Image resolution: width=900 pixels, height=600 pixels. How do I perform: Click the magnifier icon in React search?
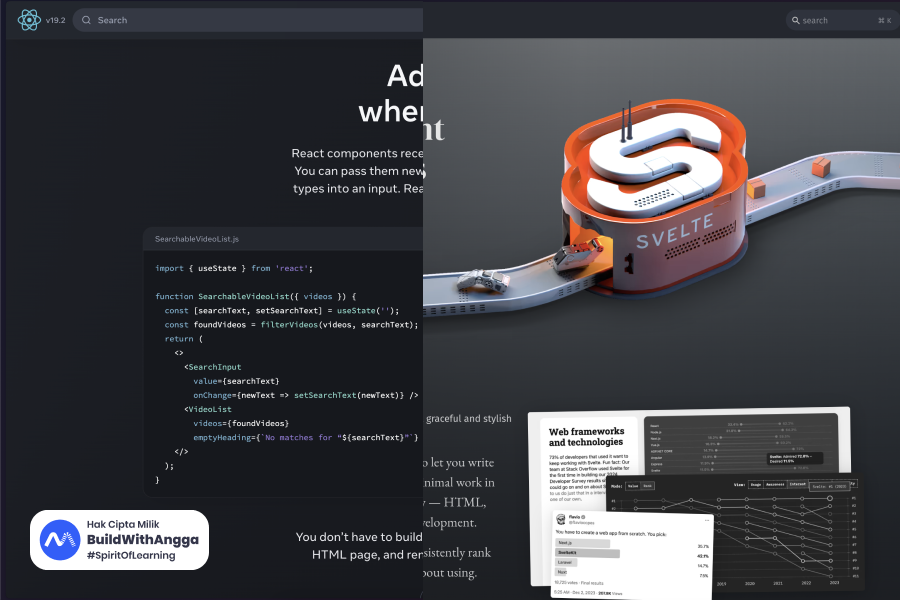[87, 20]
